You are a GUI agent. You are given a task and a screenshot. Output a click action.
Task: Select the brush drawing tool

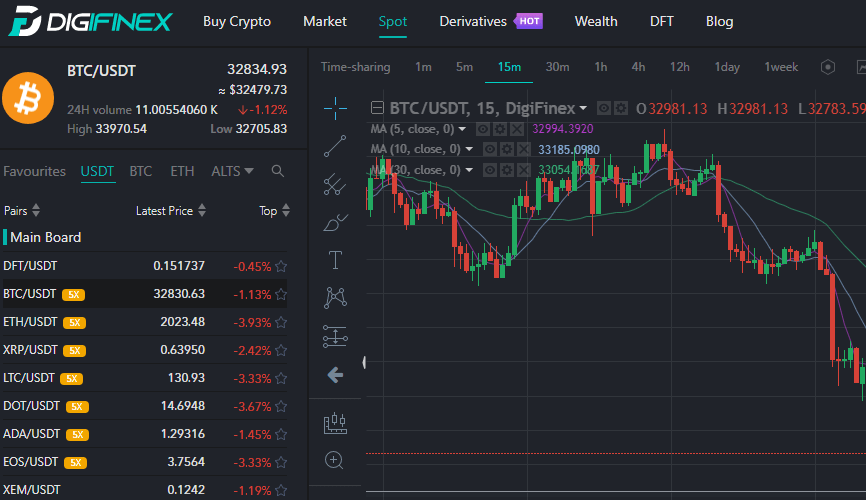click(335, 223)
